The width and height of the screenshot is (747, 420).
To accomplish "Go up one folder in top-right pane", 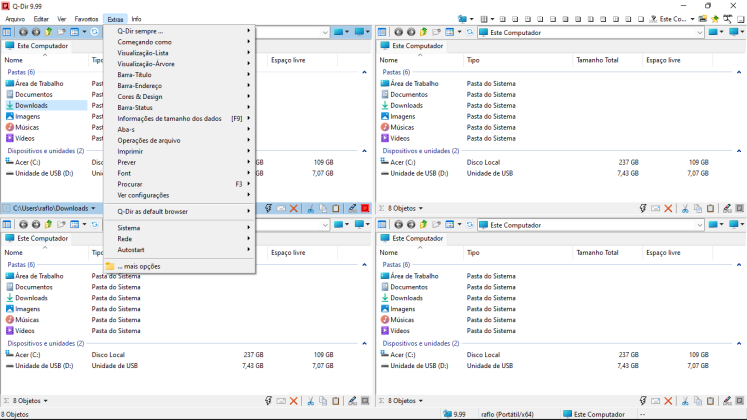I will pyautogui.click(x=424, y=32).
